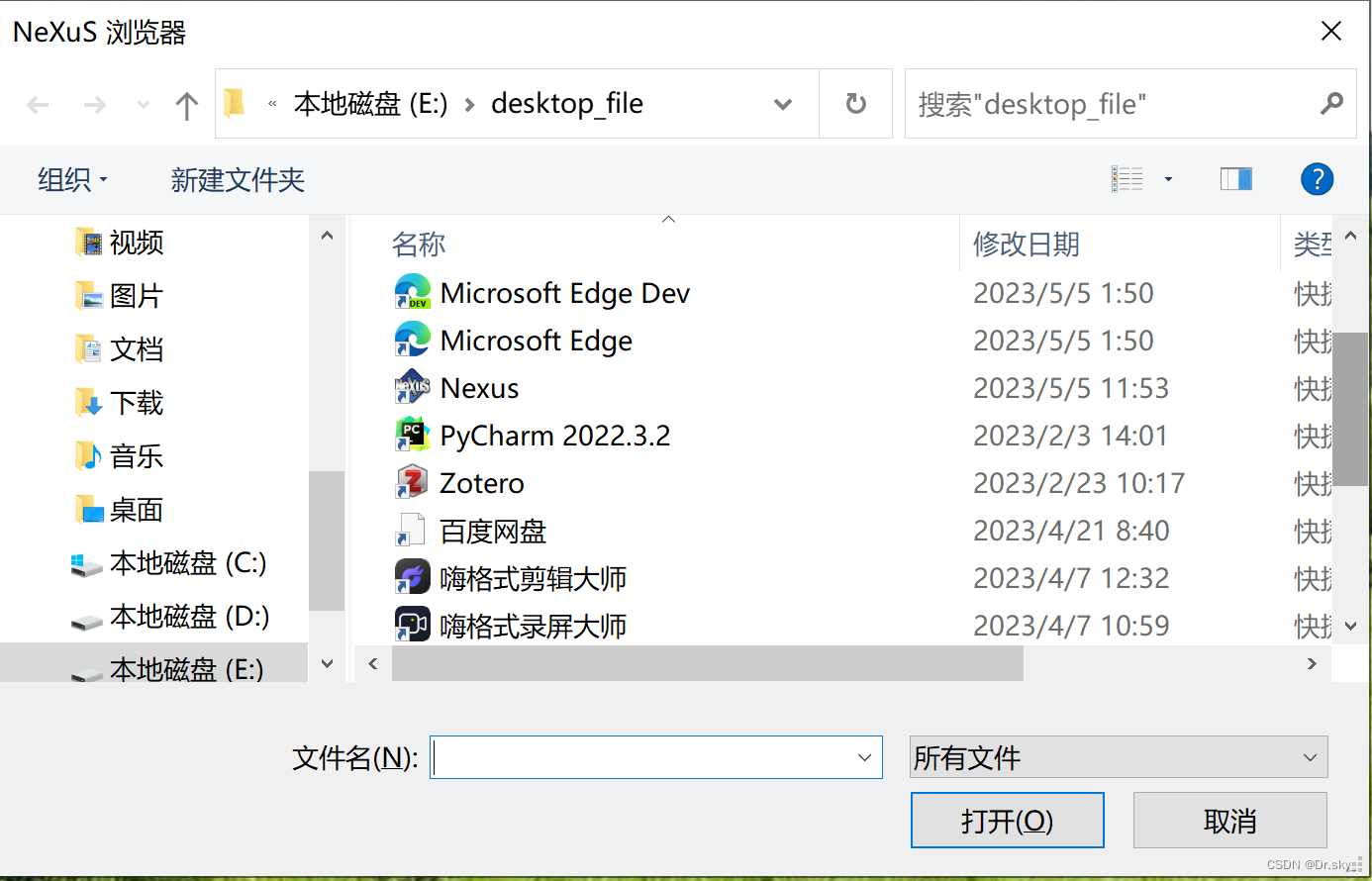Click date 2023/4/7 10:59 of 嗨格式录屏大师
Viewport: 1372px width, 881px height.
pyautogui.click(x=1071, y=626)
